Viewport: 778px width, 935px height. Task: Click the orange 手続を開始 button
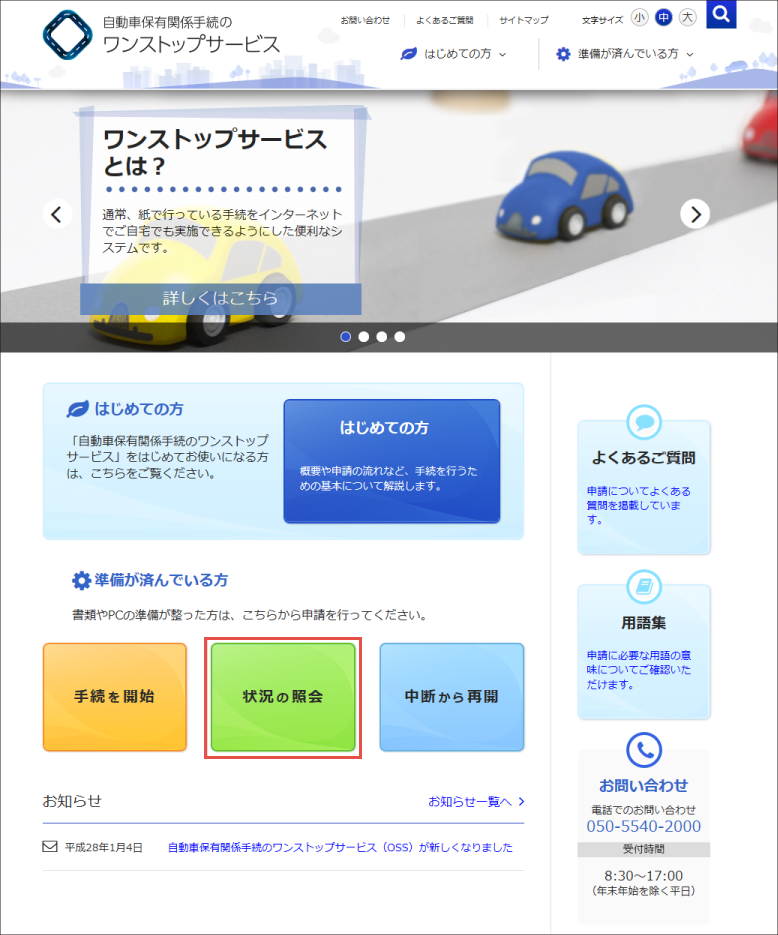coord(114,696)
